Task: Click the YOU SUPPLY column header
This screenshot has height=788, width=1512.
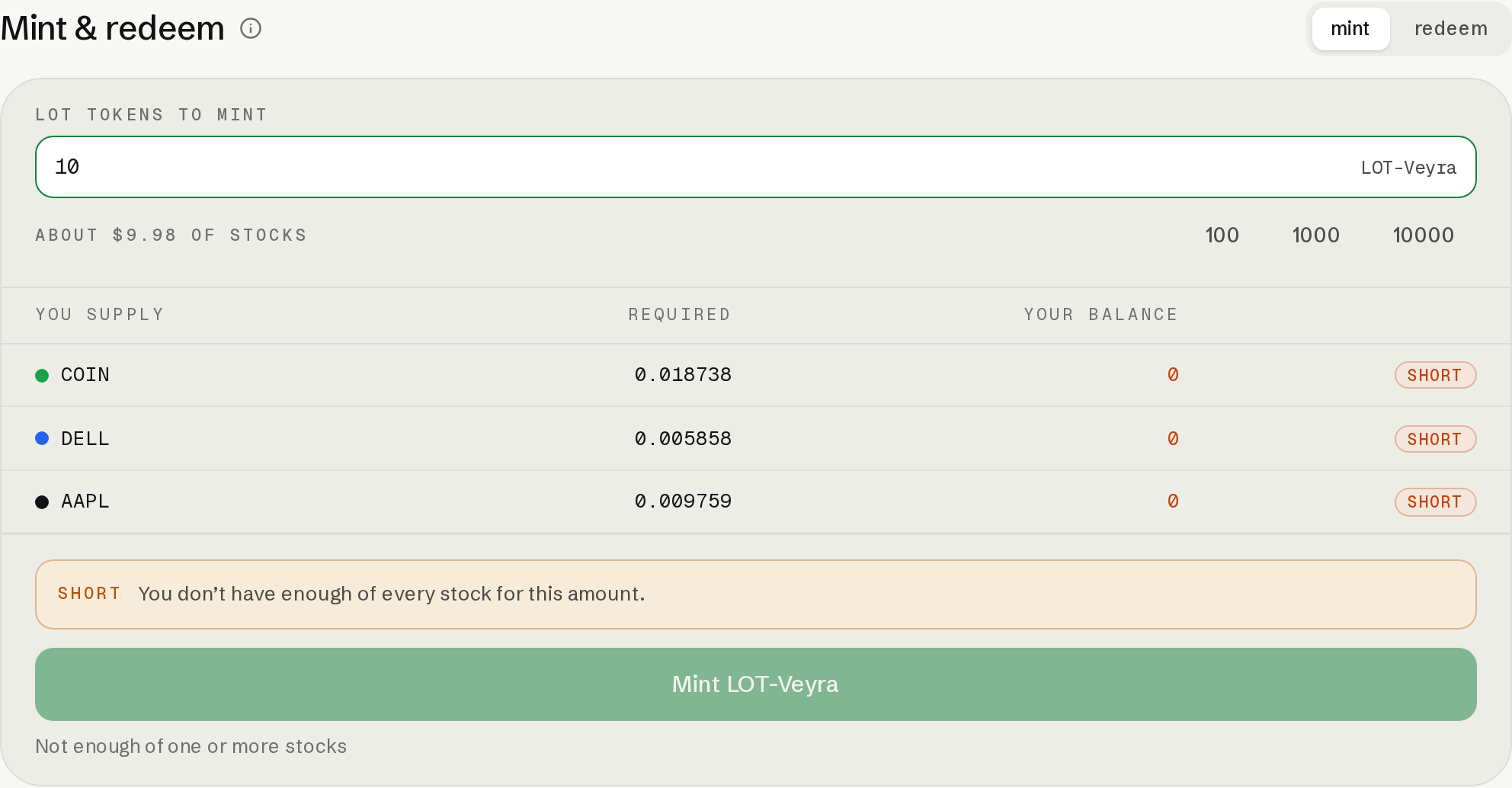Action: [100, 315]
